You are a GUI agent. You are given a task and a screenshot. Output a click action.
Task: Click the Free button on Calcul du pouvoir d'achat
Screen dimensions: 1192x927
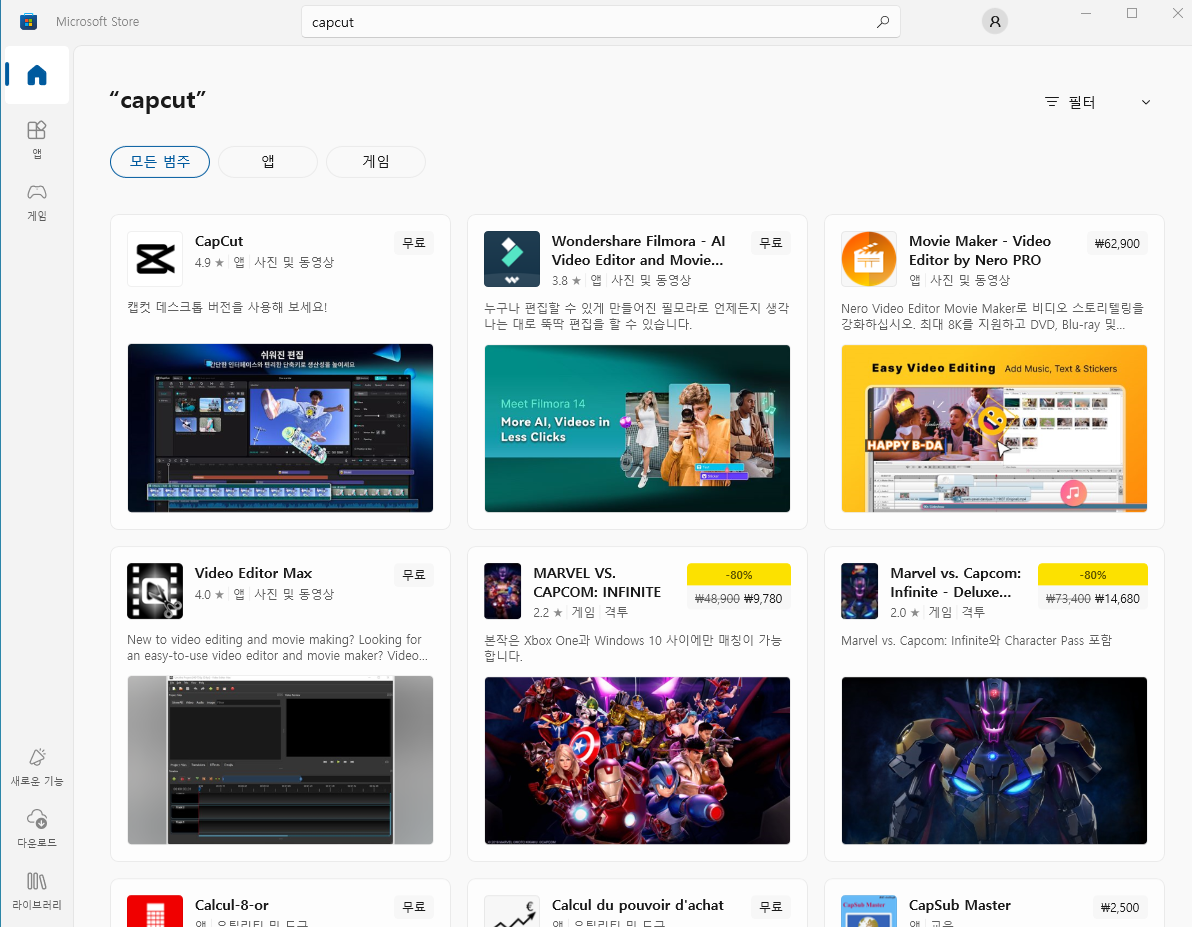(x=771, y=906)
